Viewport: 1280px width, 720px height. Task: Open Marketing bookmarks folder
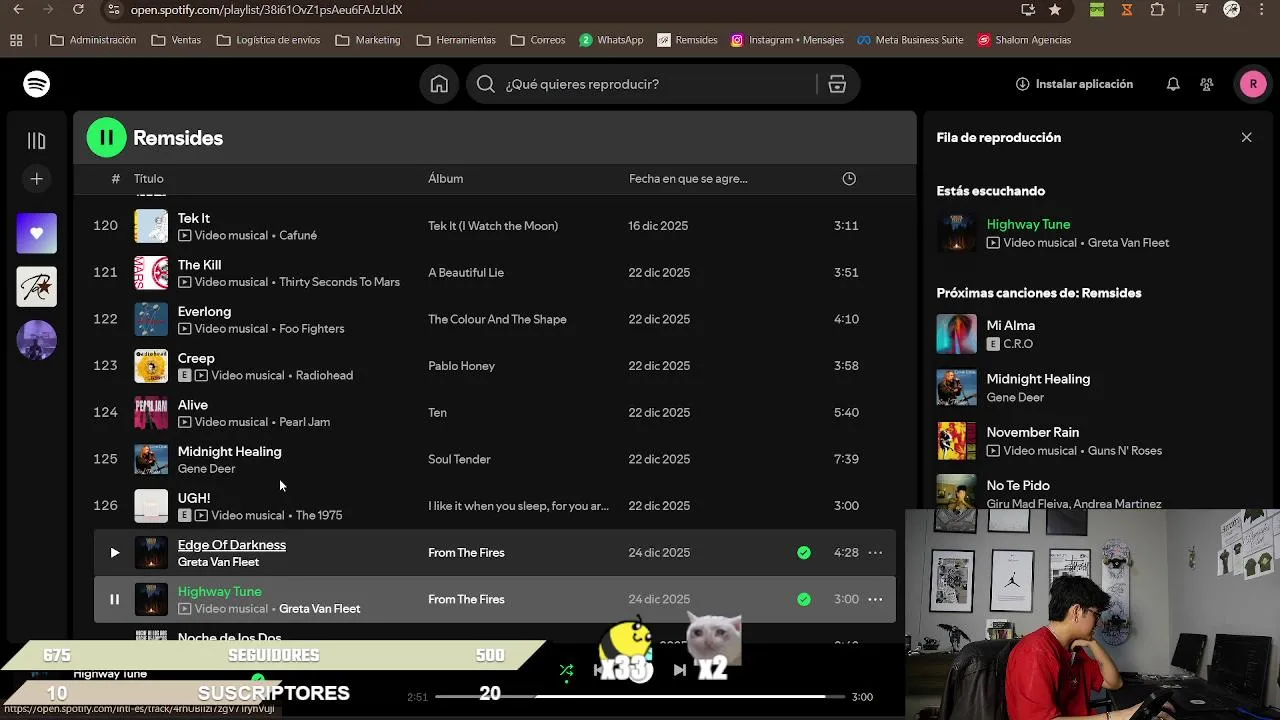[x=368, y=40]
